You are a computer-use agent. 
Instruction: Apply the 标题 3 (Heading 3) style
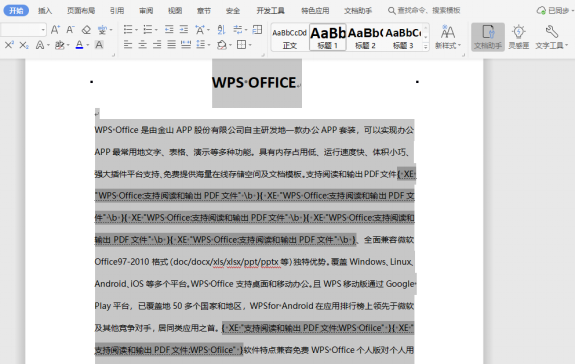coord(403,37)
